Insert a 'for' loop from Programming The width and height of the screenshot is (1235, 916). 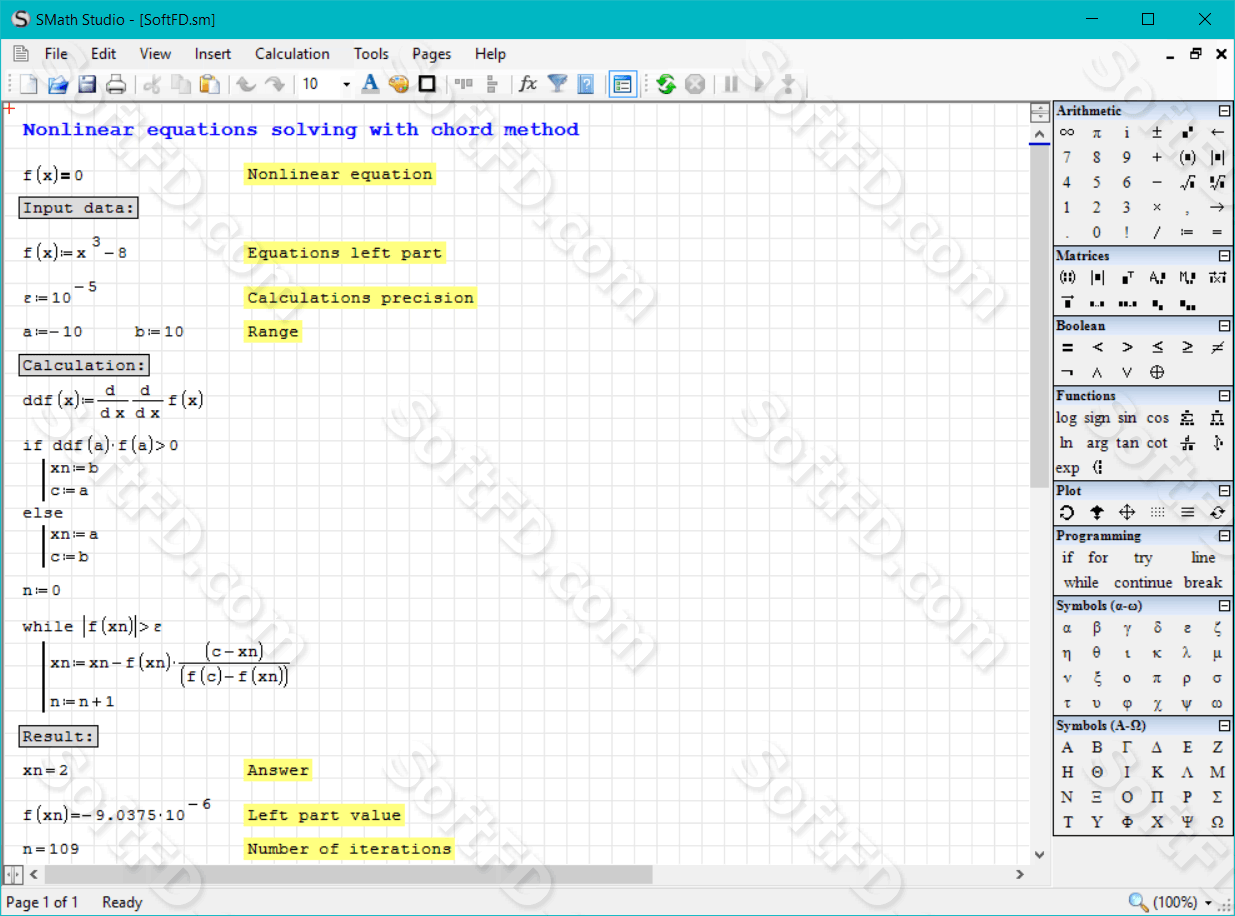[1098, 558]
